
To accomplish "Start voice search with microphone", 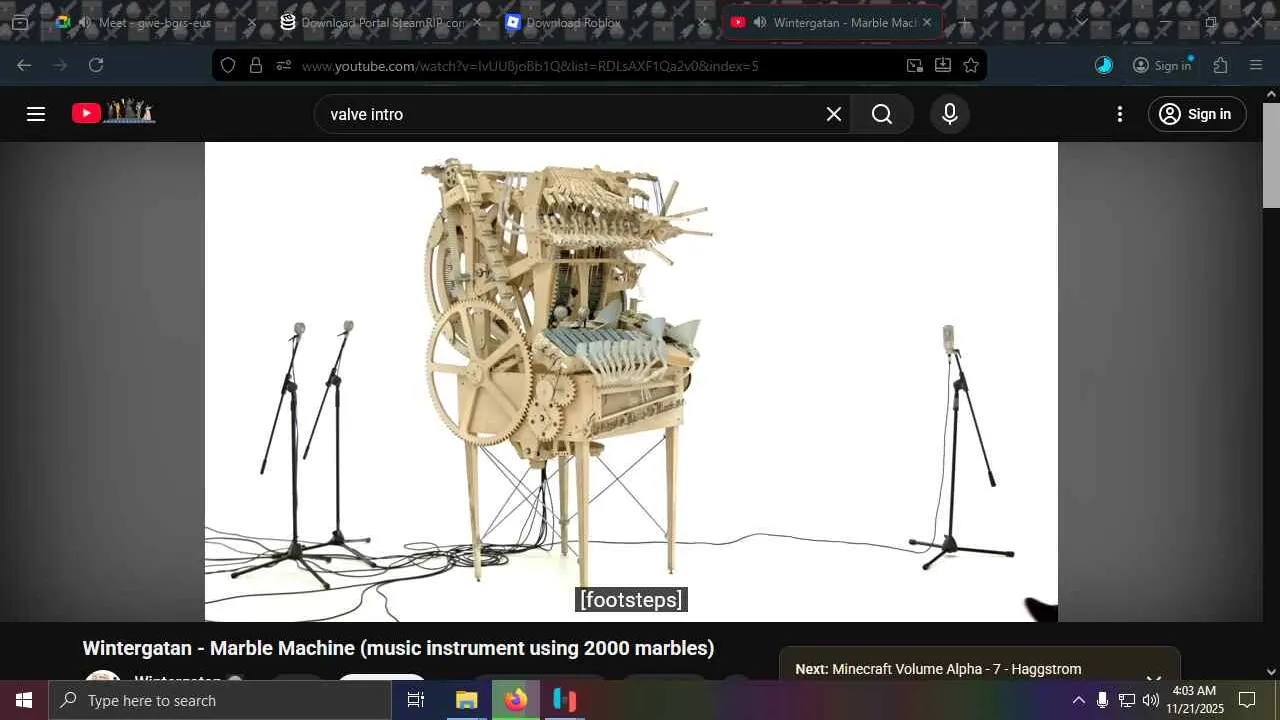I will point(950,114).
